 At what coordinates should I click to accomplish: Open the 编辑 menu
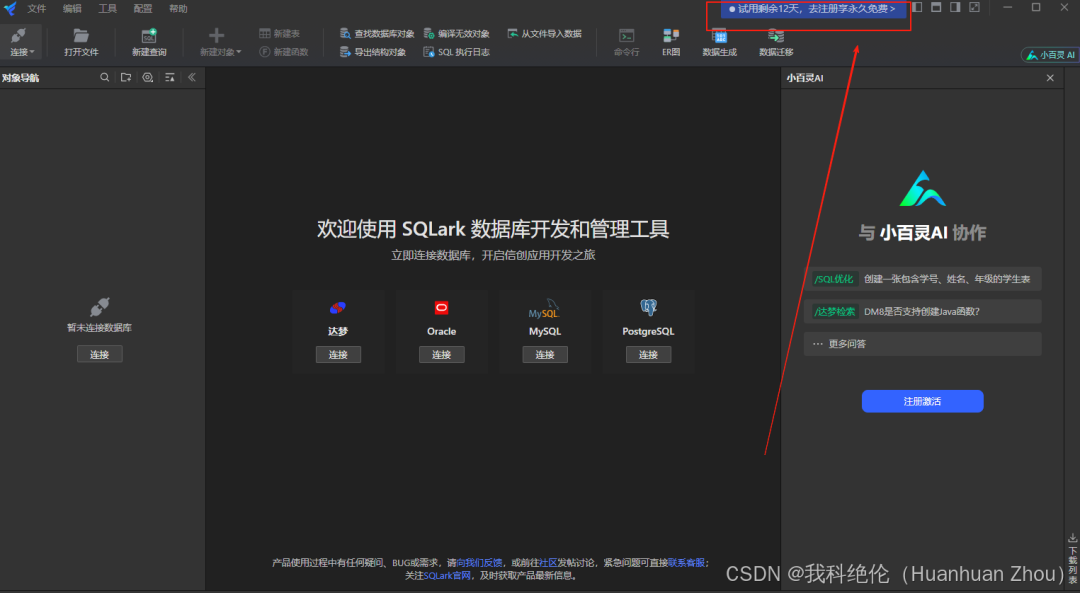(x=72, y=8)
